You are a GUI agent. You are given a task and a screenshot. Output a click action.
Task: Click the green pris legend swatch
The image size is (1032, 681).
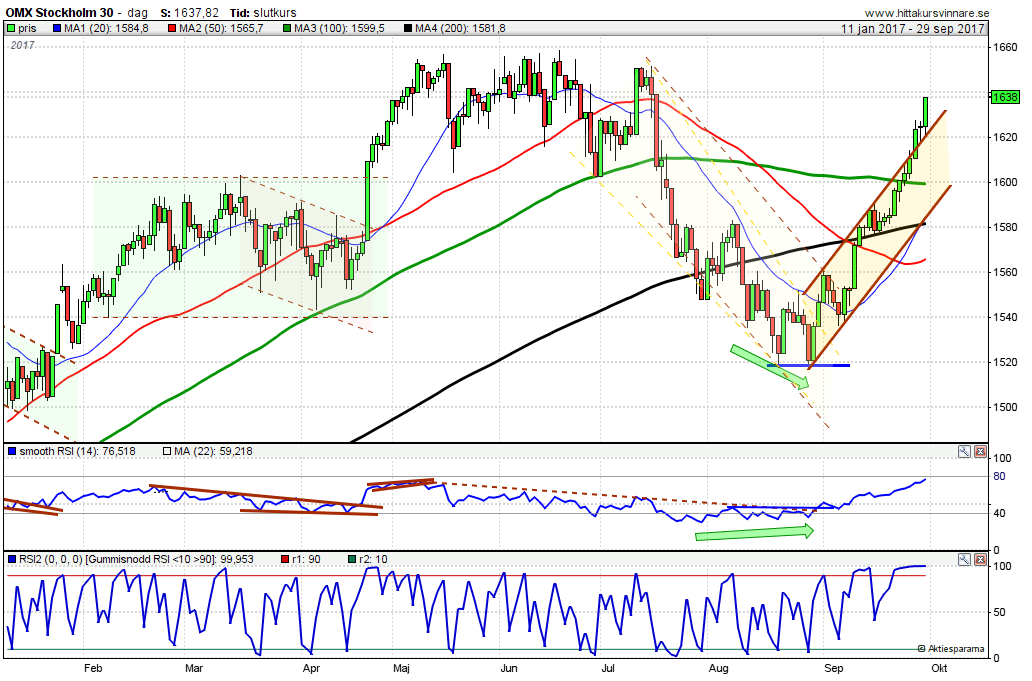(11, 28)
